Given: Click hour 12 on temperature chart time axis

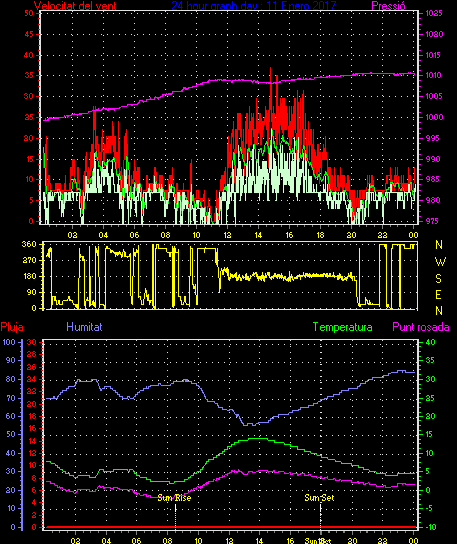Looking at the screenshot, I should pos(230,540).
